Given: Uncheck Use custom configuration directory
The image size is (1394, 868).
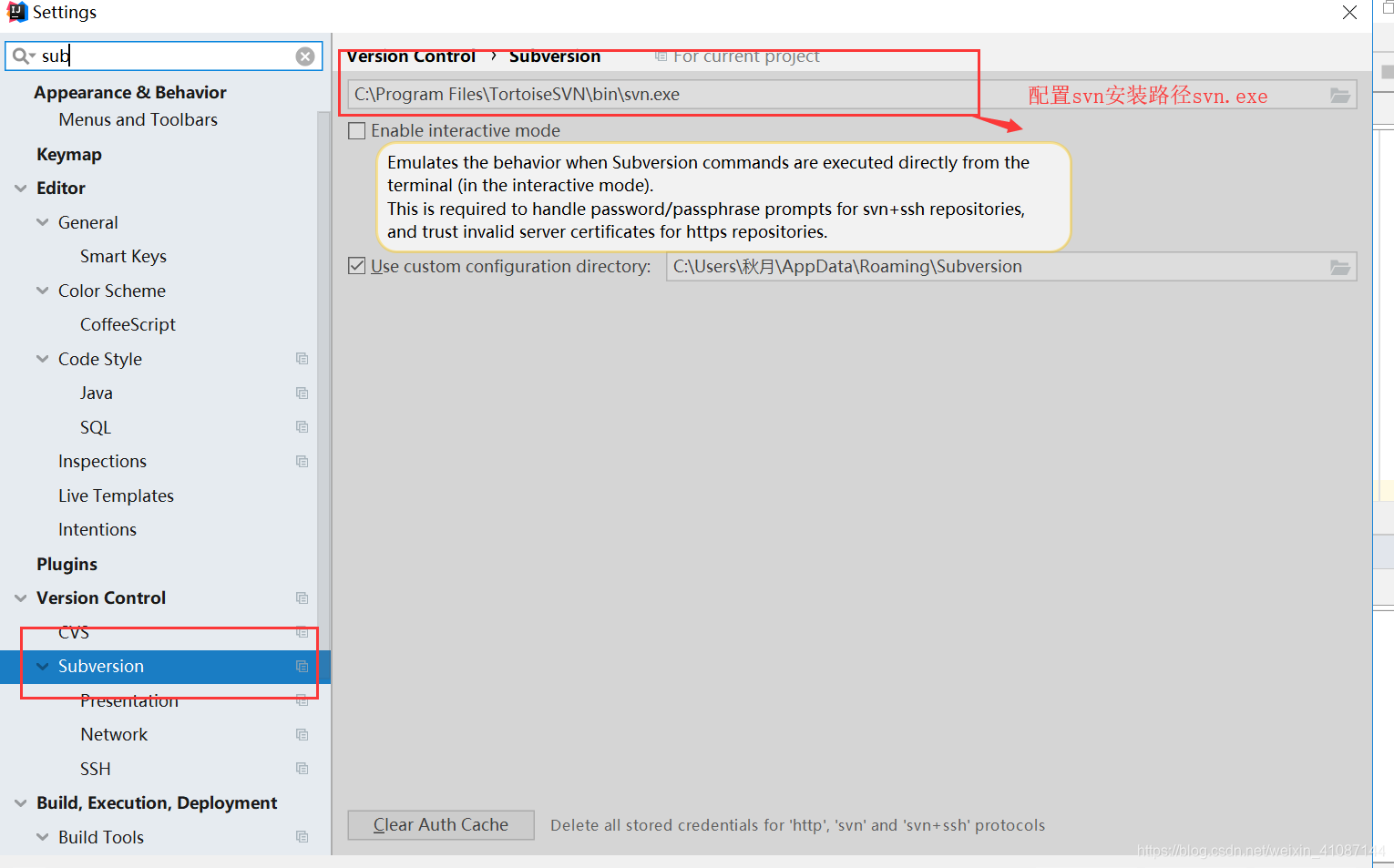Looking at the screenshot, I should coord(357,266).
